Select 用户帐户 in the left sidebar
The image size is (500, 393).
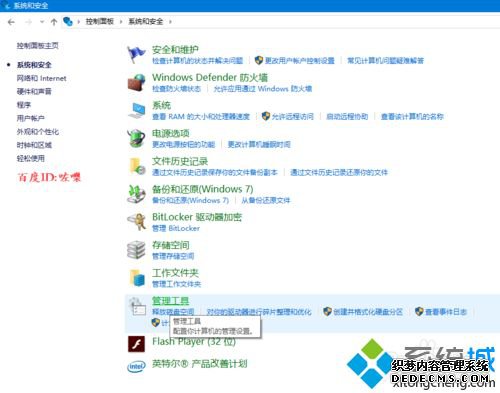(x=31, y=118)
